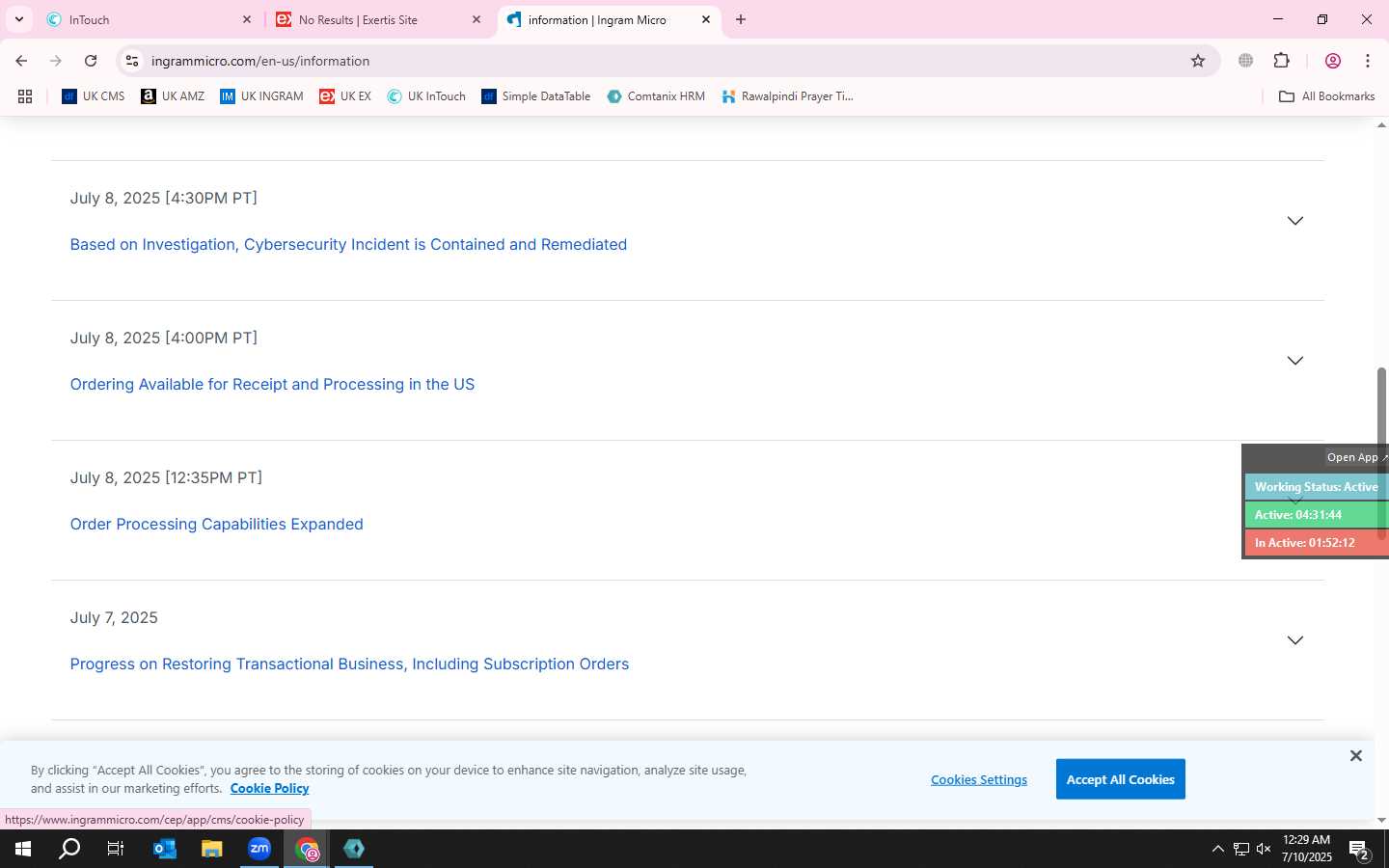Click the Open App overlay button

(x=1355, y=457)
